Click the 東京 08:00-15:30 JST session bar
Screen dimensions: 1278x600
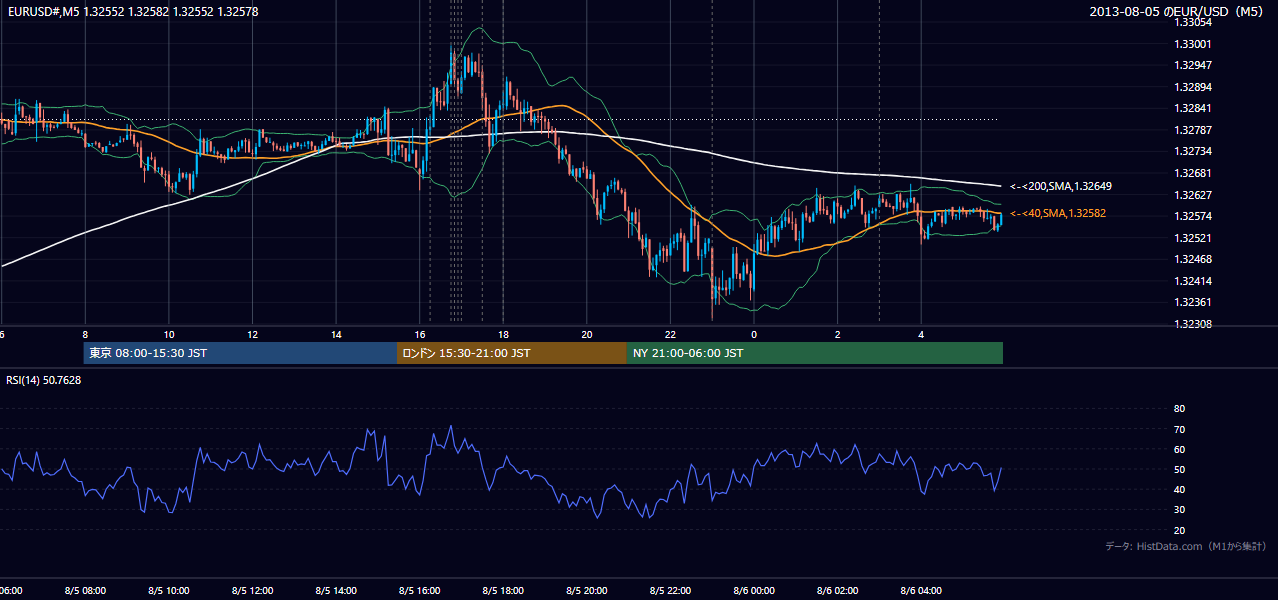240,353
